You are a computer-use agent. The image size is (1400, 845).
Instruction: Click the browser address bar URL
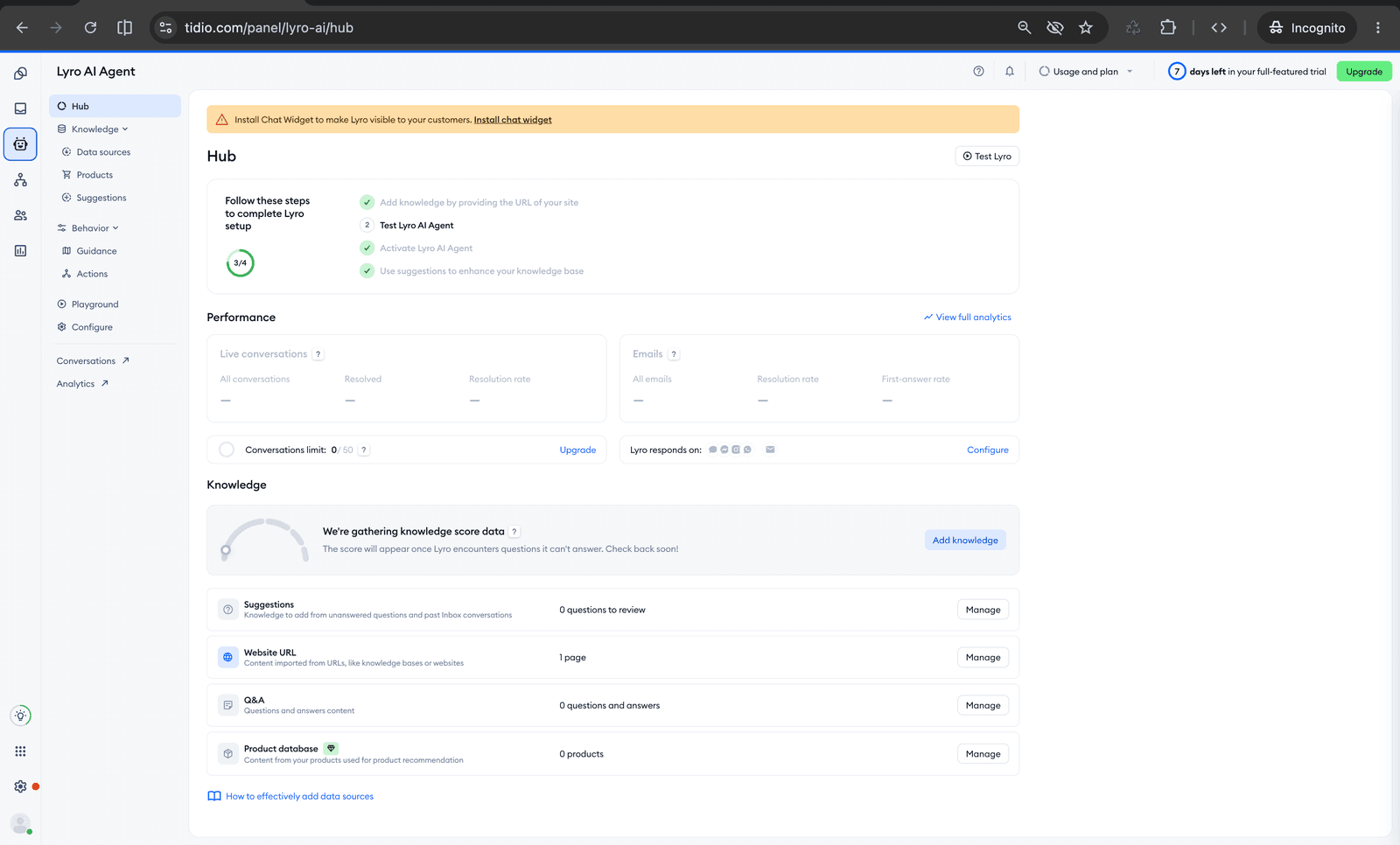click(x=269, y=28)
